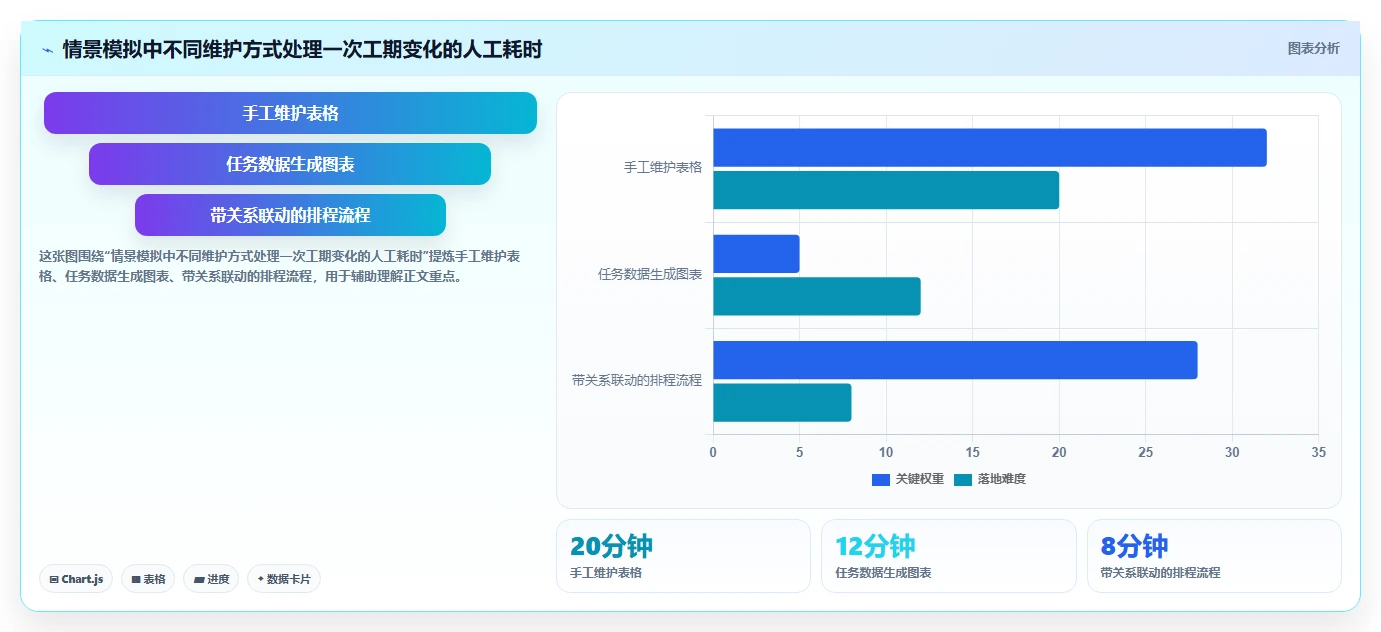Click the blue 关键权重 bar for 带关系联动的排程流程
The width and height of the screenshot is (1381, 632).
tap(955, 360)
